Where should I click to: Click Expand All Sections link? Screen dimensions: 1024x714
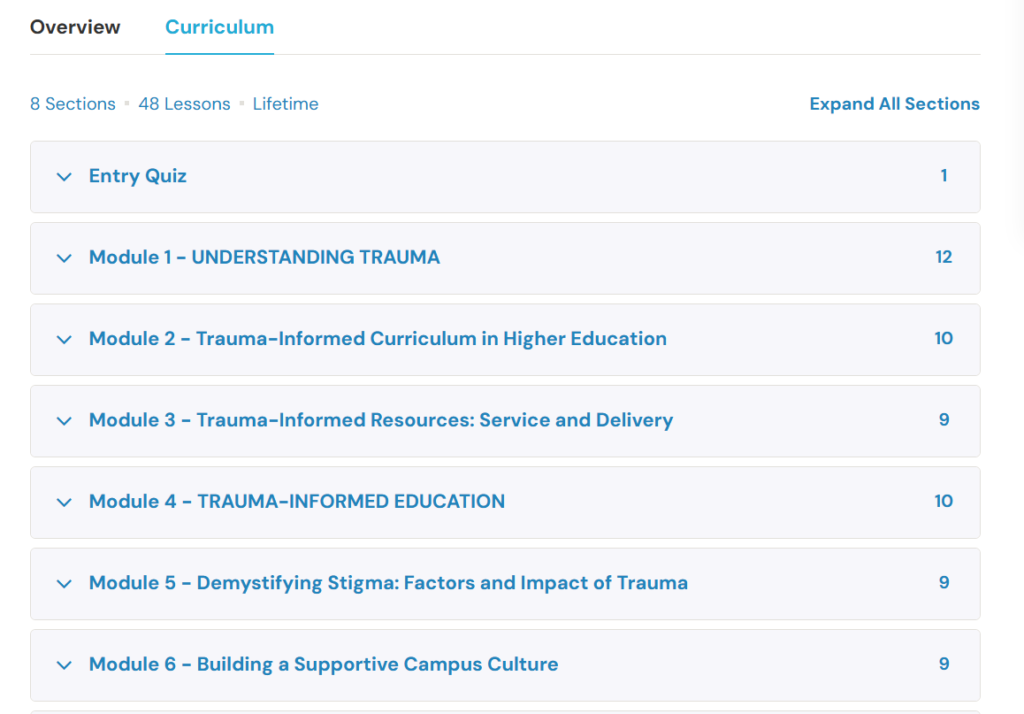tap(894, 104)
